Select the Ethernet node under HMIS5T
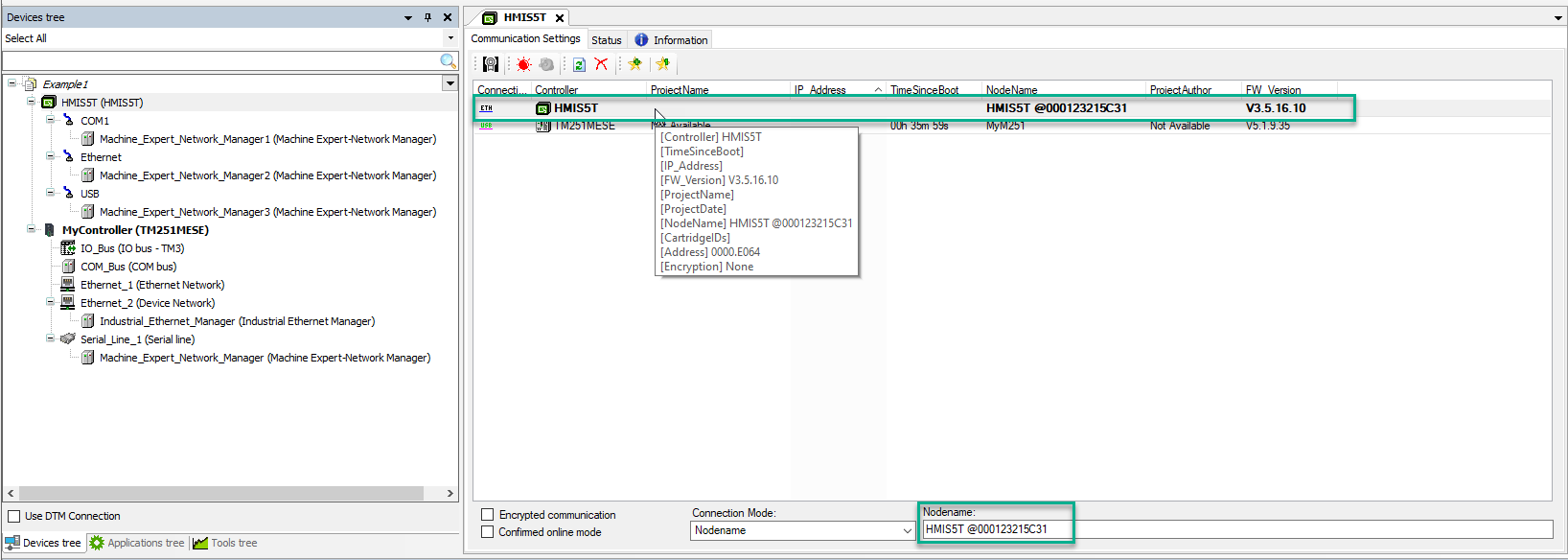 (101, 157)
